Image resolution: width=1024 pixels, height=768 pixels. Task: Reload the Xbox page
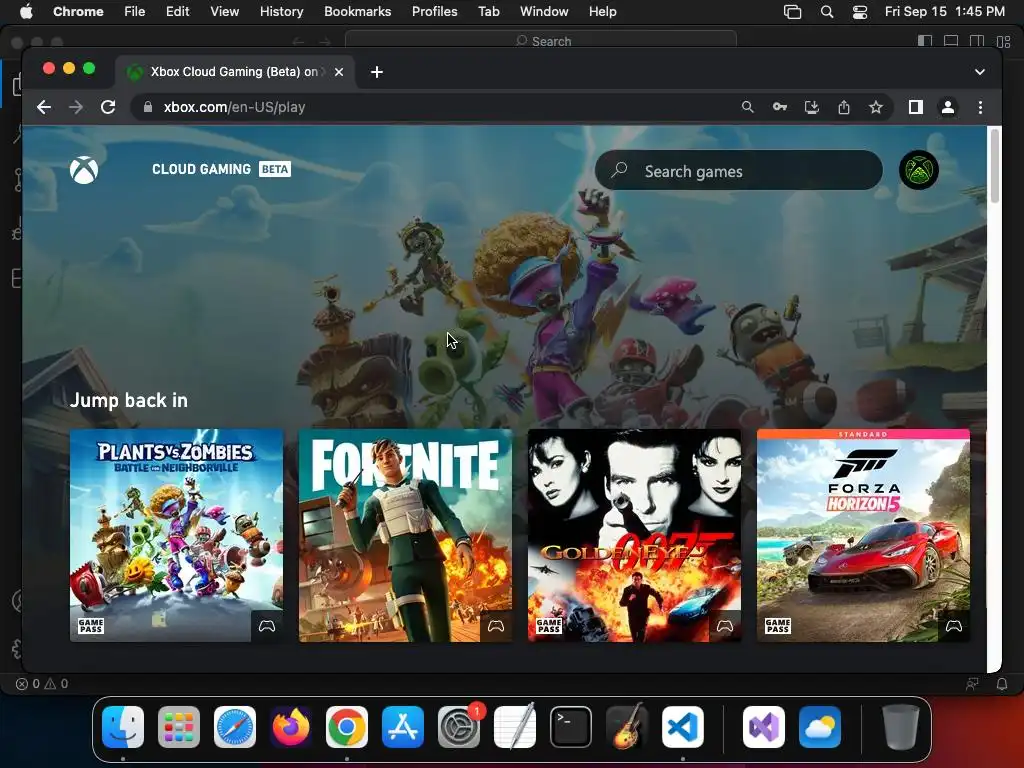(108, 107)
